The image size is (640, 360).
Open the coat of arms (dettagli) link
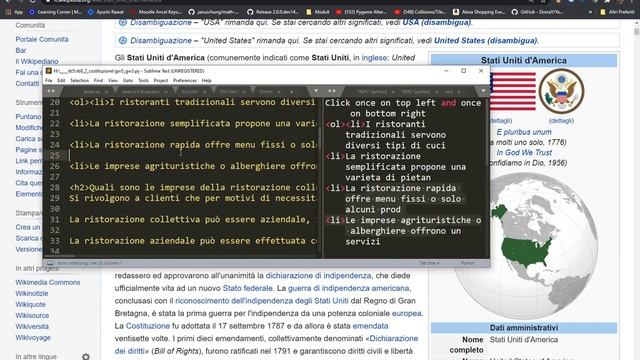coord(561,121)
